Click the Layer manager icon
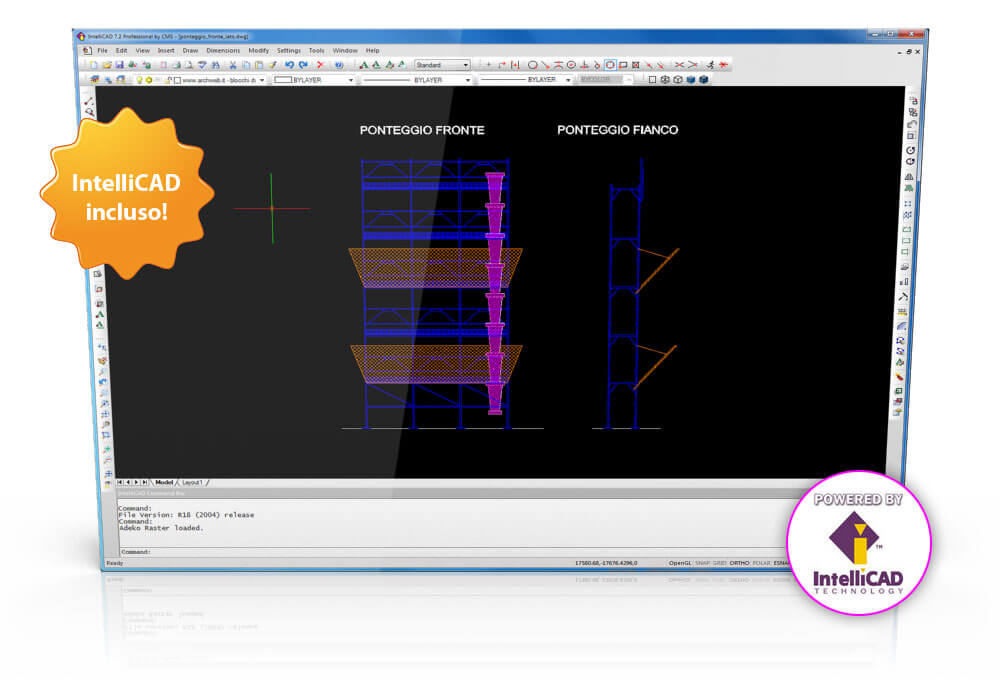 pyautogui.click(x=94, y=80)
